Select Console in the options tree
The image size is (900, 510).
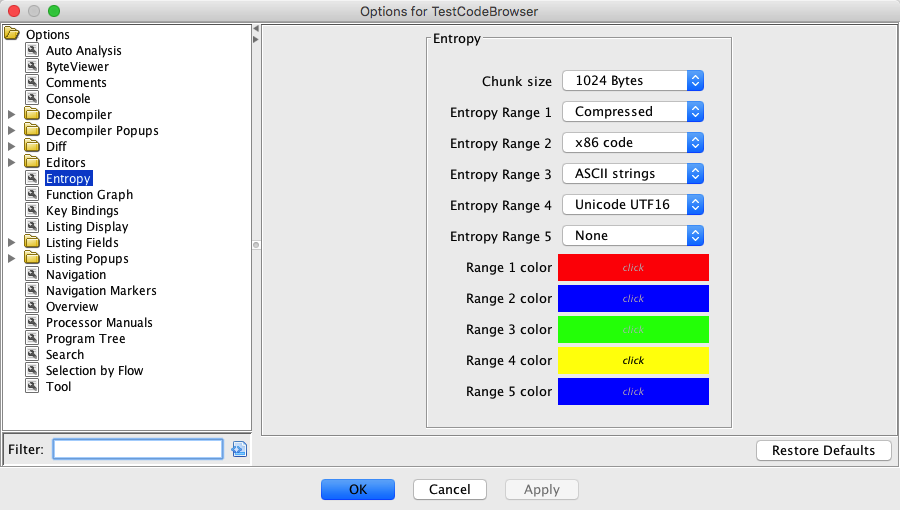(68, 99)
